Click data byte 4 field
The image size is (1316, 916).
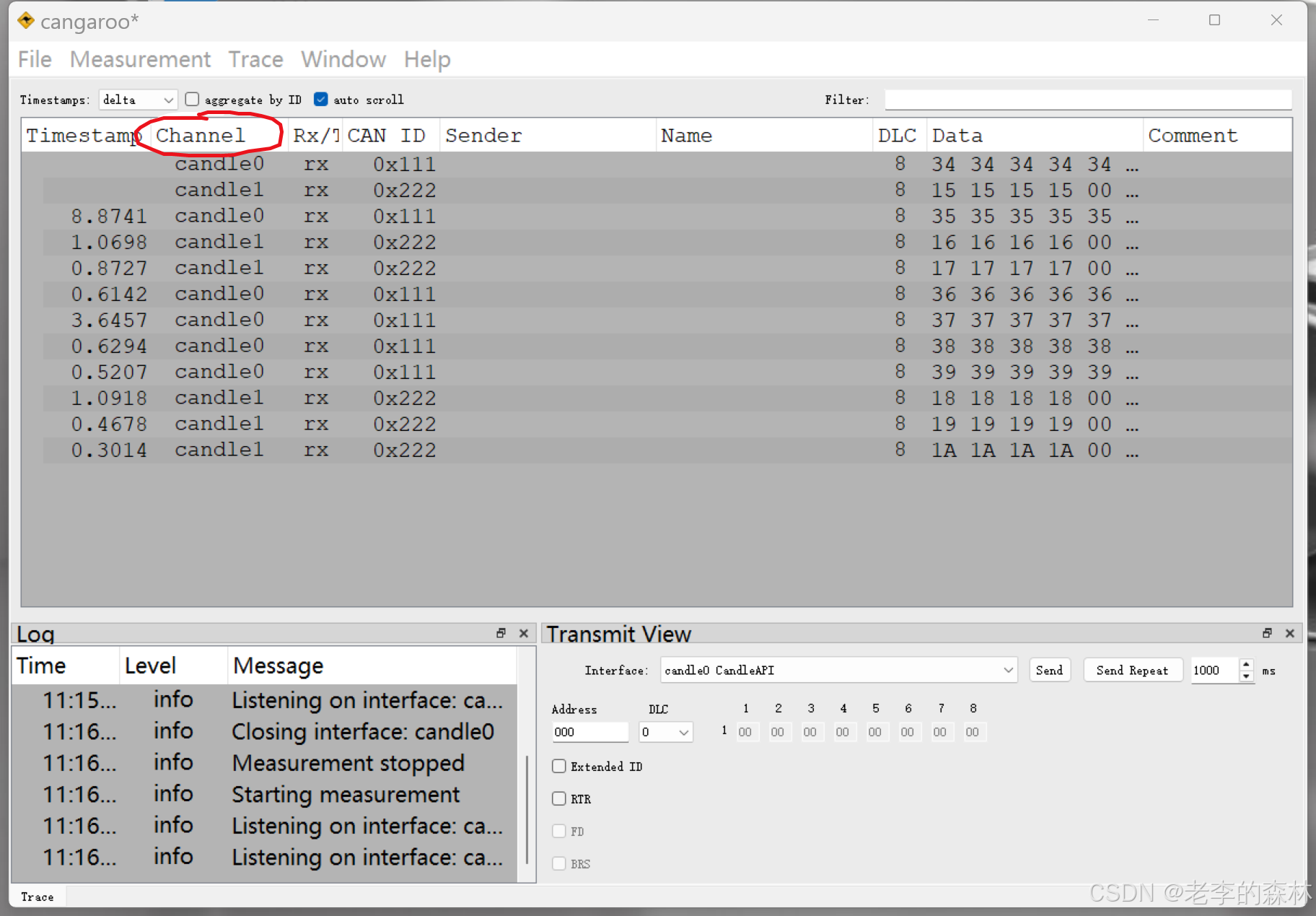tap(845, 732)
